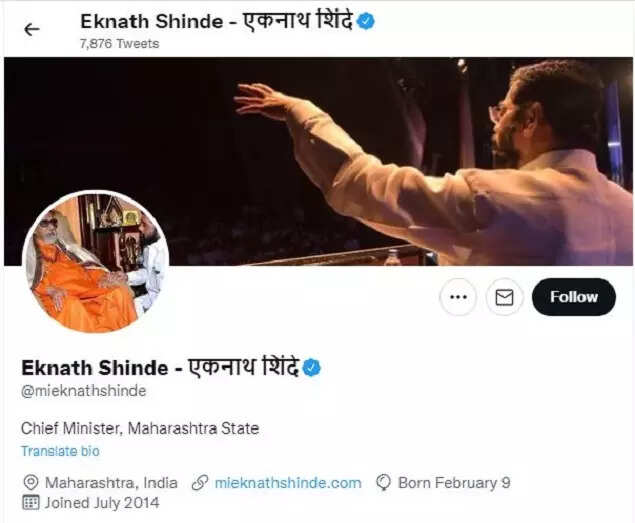Click the calendar joined-date icon

coord(30,503)
